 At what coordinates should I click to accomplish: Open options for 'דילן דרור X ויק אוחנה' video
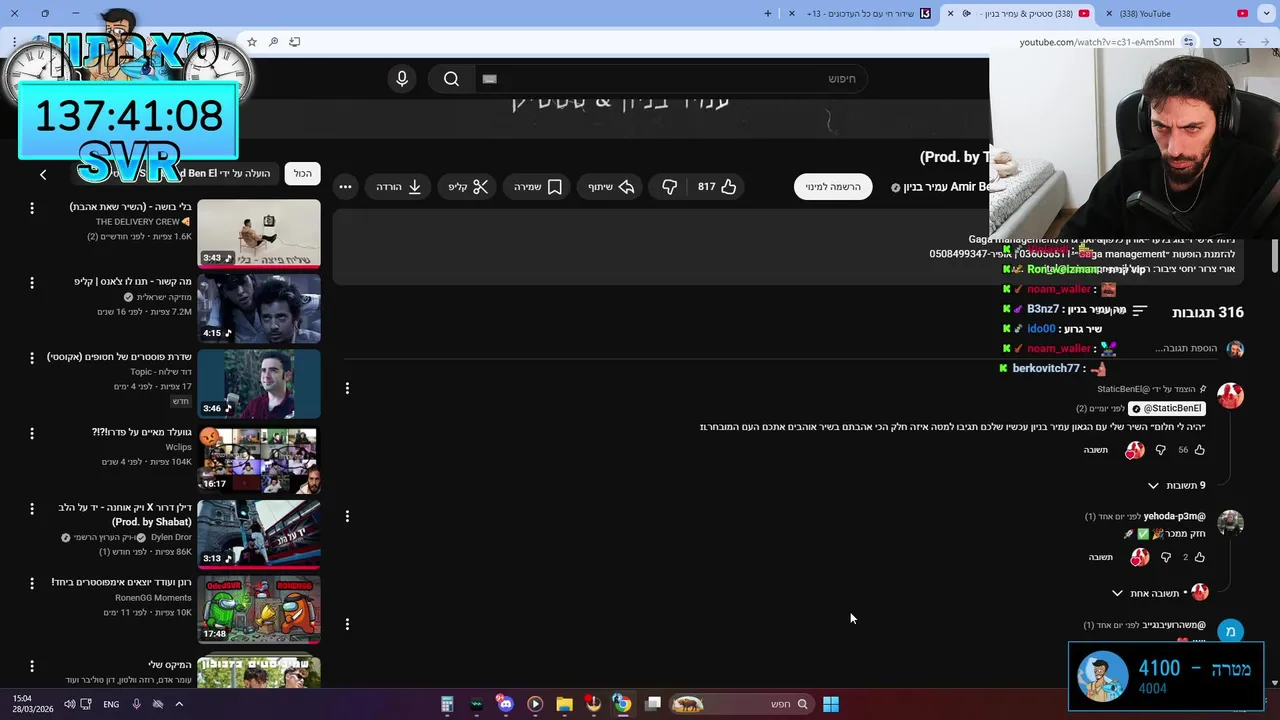click(32, 508)
